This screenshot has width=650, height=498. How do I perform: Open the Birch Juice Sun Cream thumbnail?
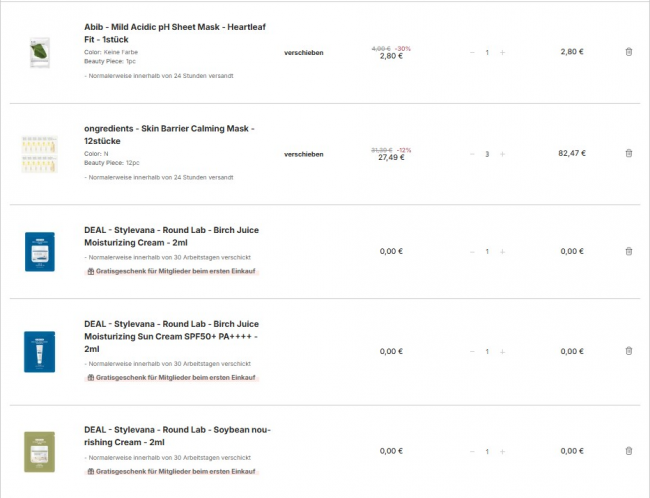39,352
